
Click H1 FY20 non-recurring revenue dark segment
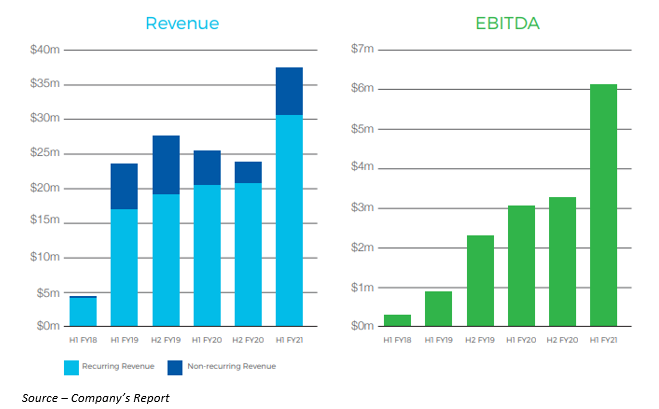click(x=207, y=168)
